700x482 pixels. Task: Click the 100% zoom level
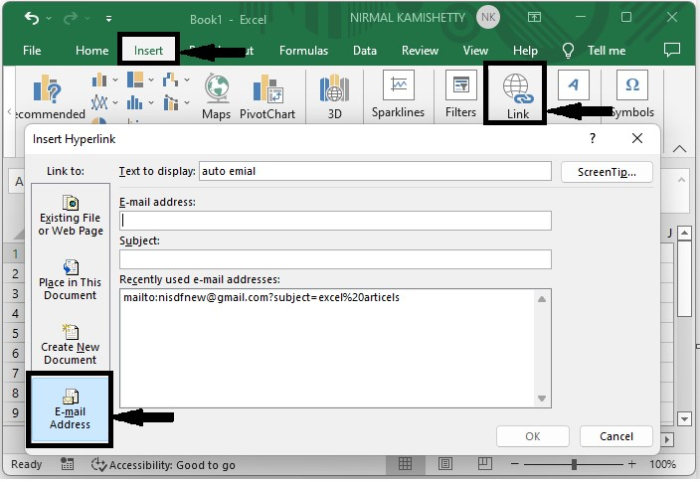[x=662, y=464]
